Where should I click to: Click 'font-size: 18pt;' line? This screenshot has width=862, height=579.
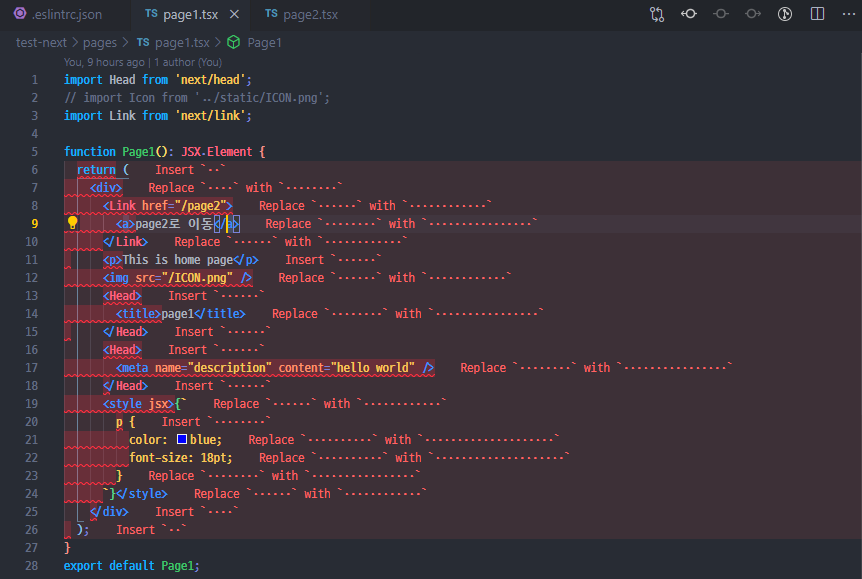[181, 457]
